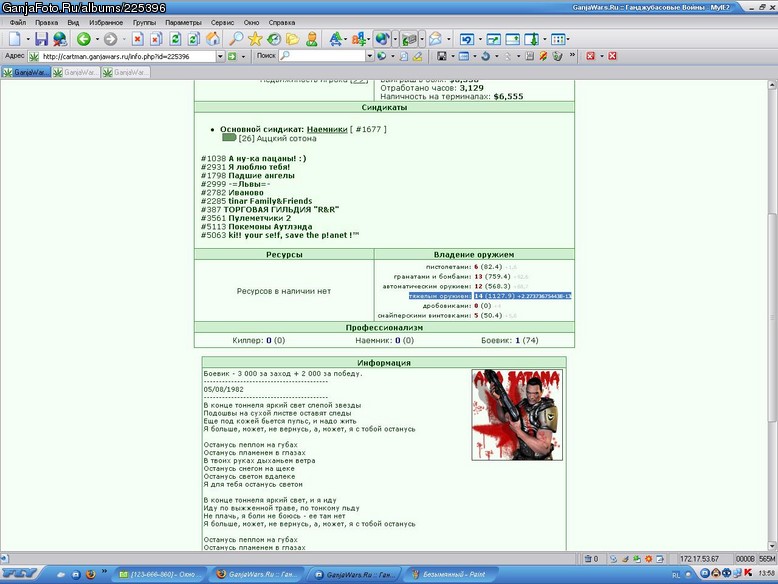The width and height of the screenshot is (778, 584).
Task: Open the Параметры menu
Action: coord(184,22)
